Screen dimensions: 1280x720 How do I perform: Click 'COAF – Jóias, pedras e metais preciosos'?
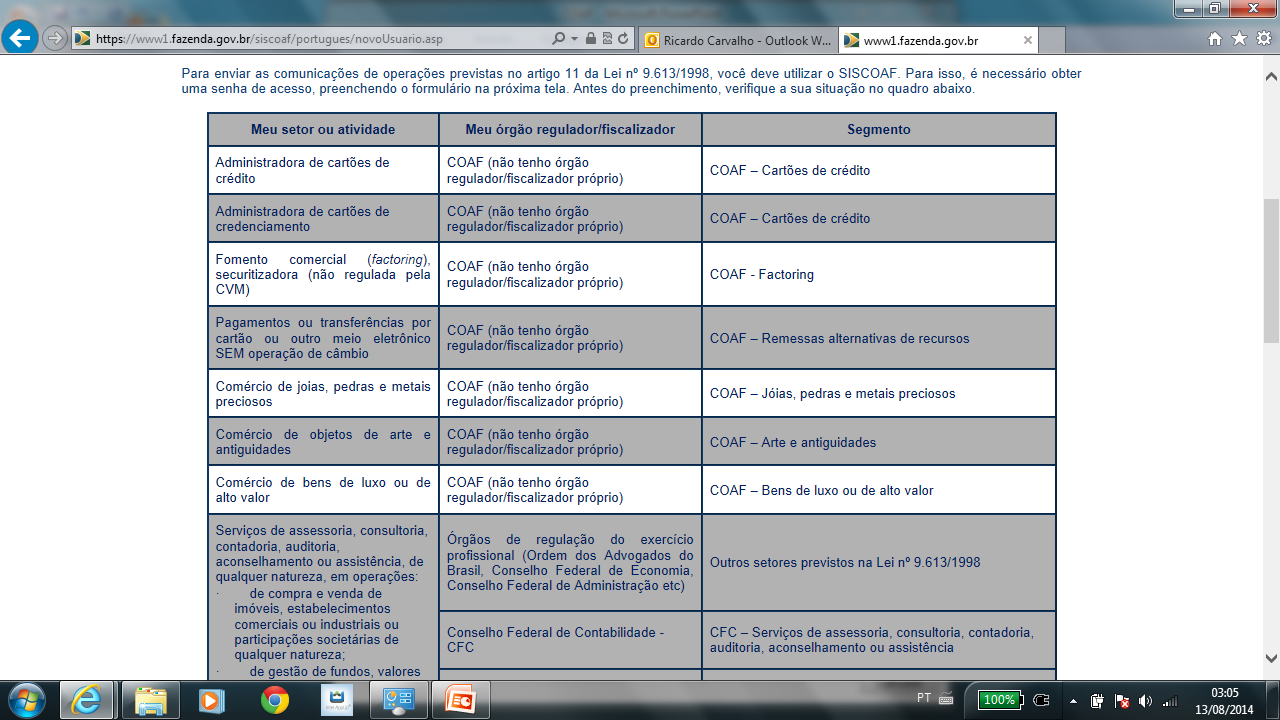[x=879, y=394]
